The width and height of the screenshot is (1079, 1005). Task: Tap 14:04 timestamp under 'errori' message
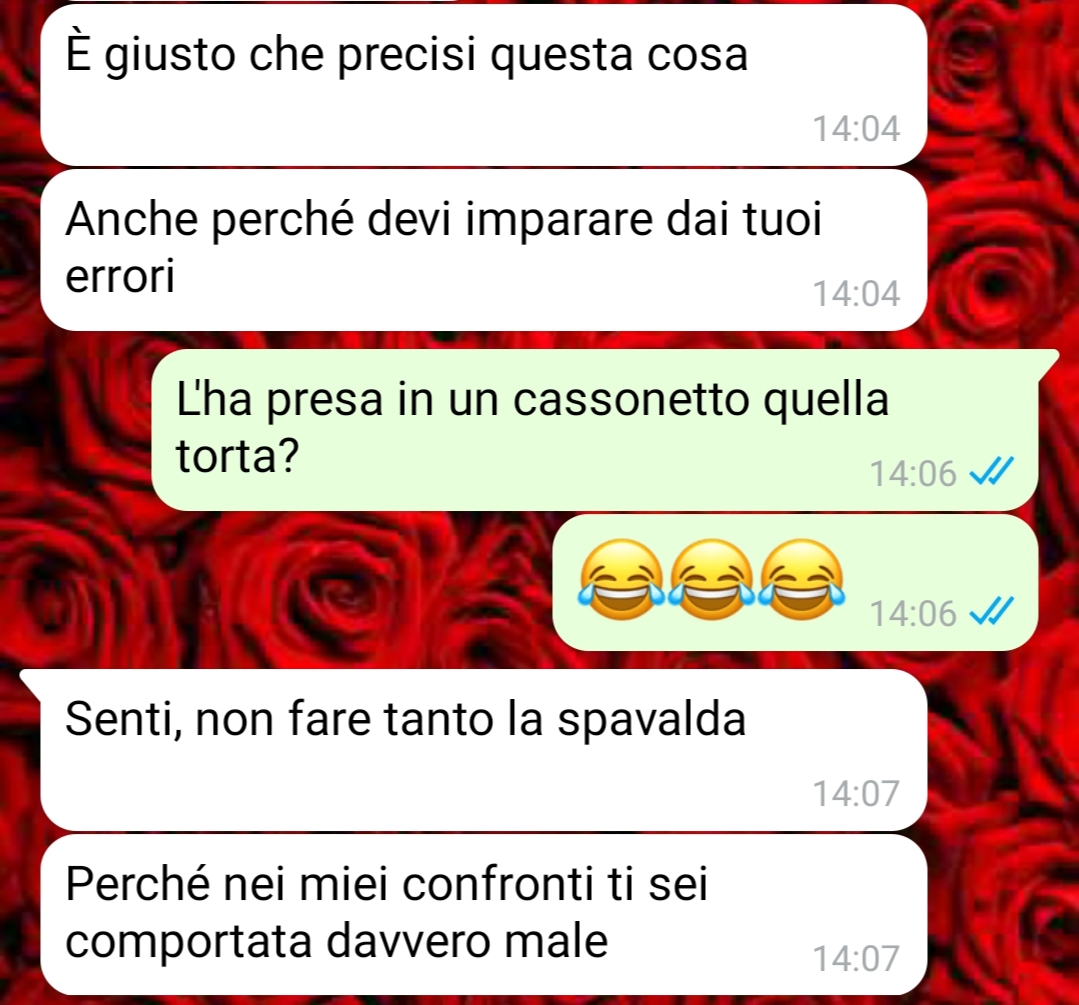point(856,294)
